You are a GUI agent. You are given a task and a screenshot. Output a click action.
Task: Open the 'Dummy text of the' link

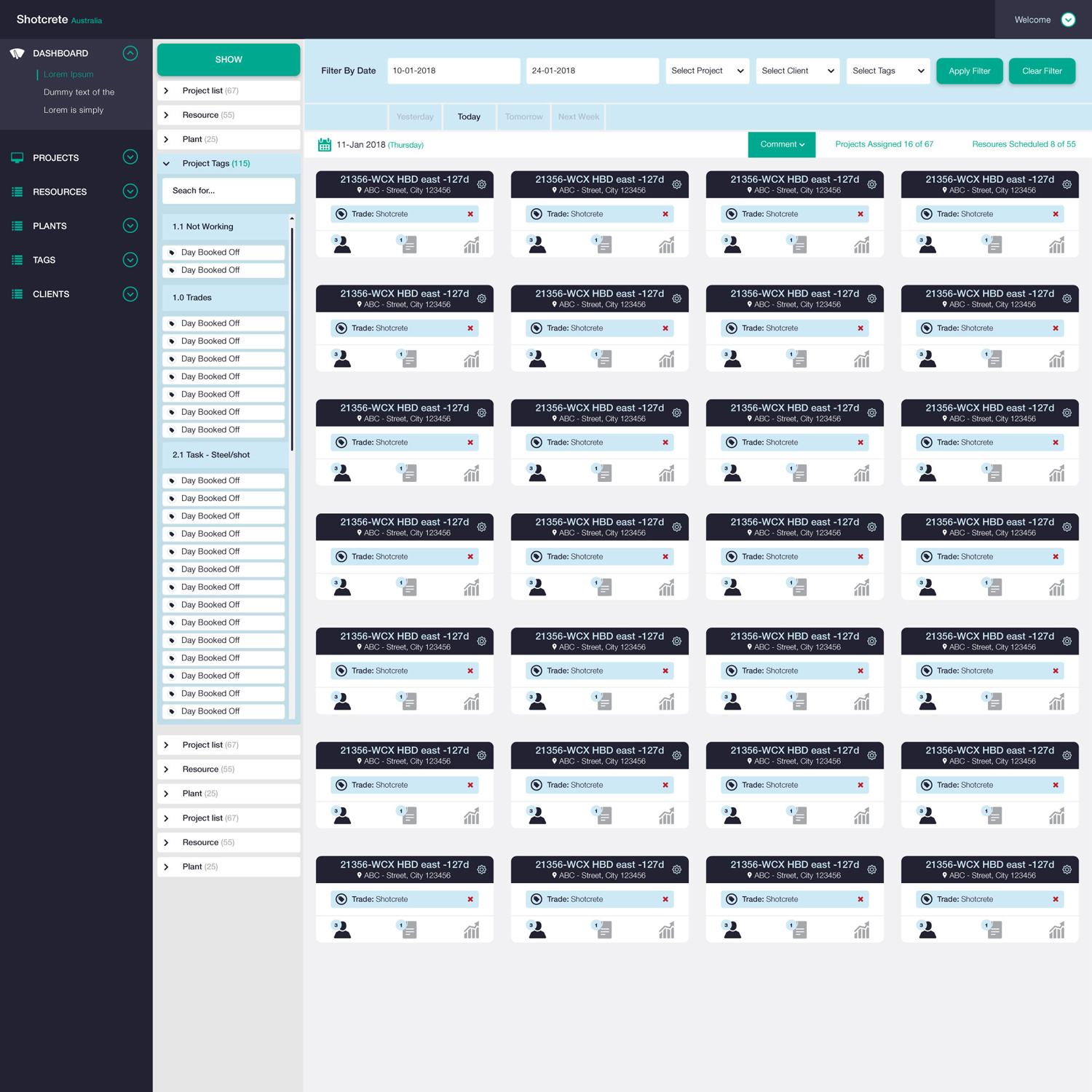click(x=79, y=92)
